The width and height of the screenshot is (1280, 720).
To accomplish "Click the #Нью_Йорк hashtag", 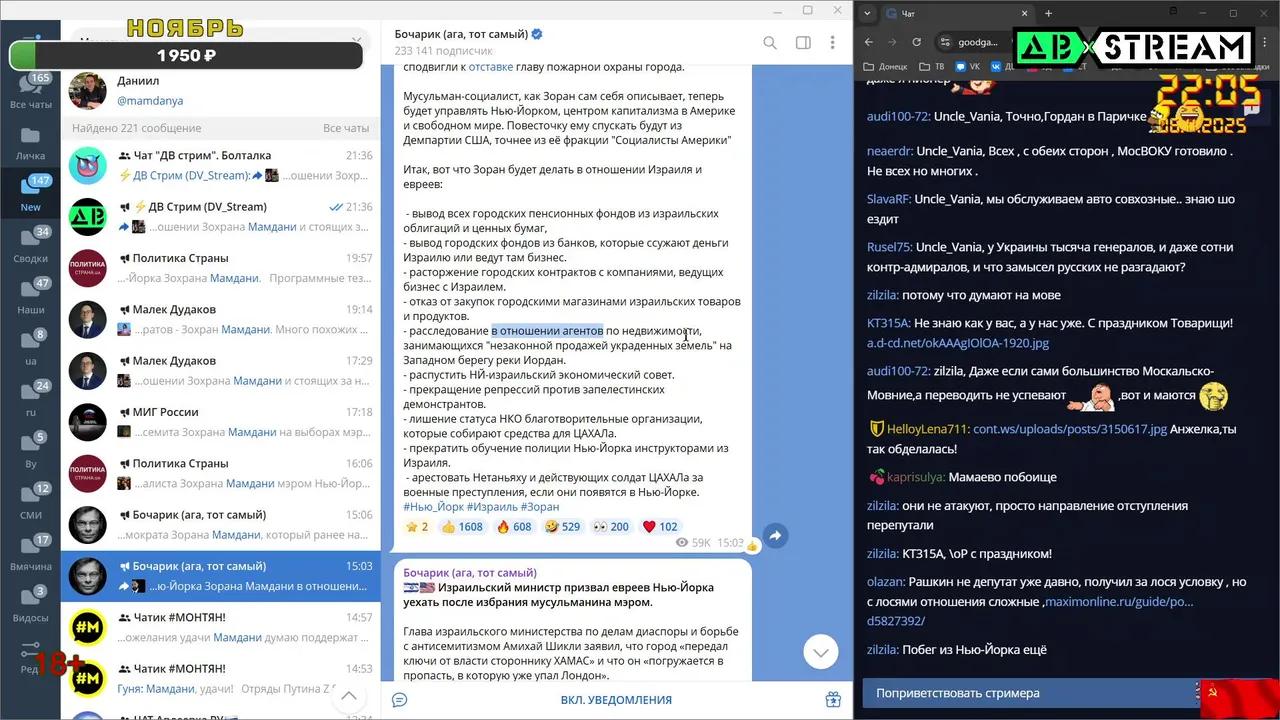I will pyautogui.click(x=433, y=507).
